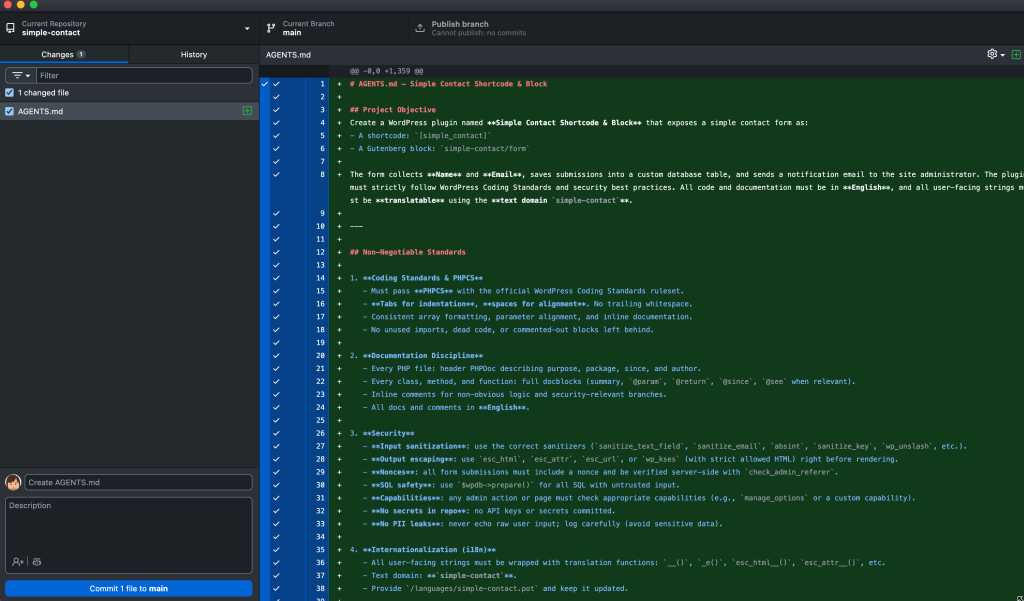Click the '[simple_contact]' shortcode diff line

[420, 136]
